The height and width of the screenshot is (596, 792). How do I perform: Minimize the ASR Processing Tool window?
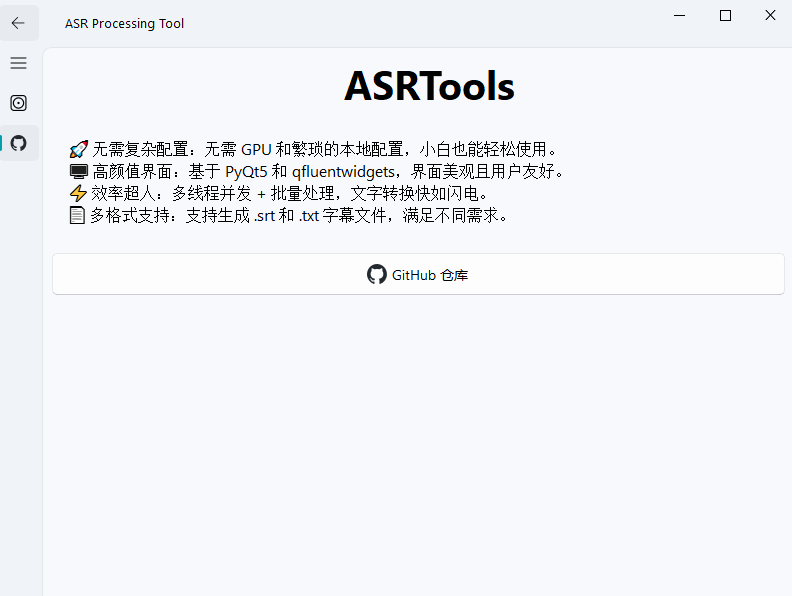[680, 15]
